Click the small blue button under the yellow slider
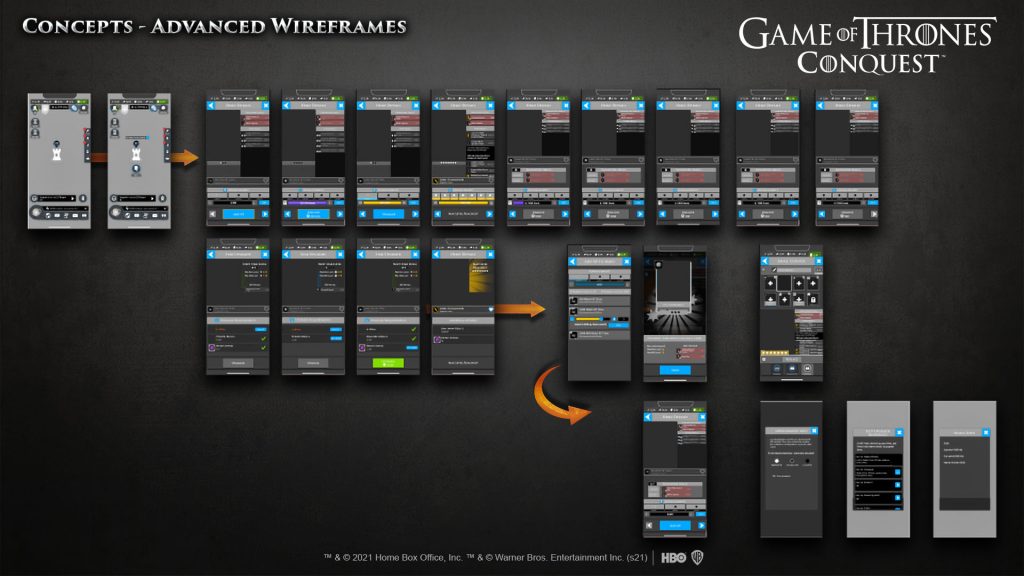Screen dimensions: 1024x576 click(x=618, y=325)
